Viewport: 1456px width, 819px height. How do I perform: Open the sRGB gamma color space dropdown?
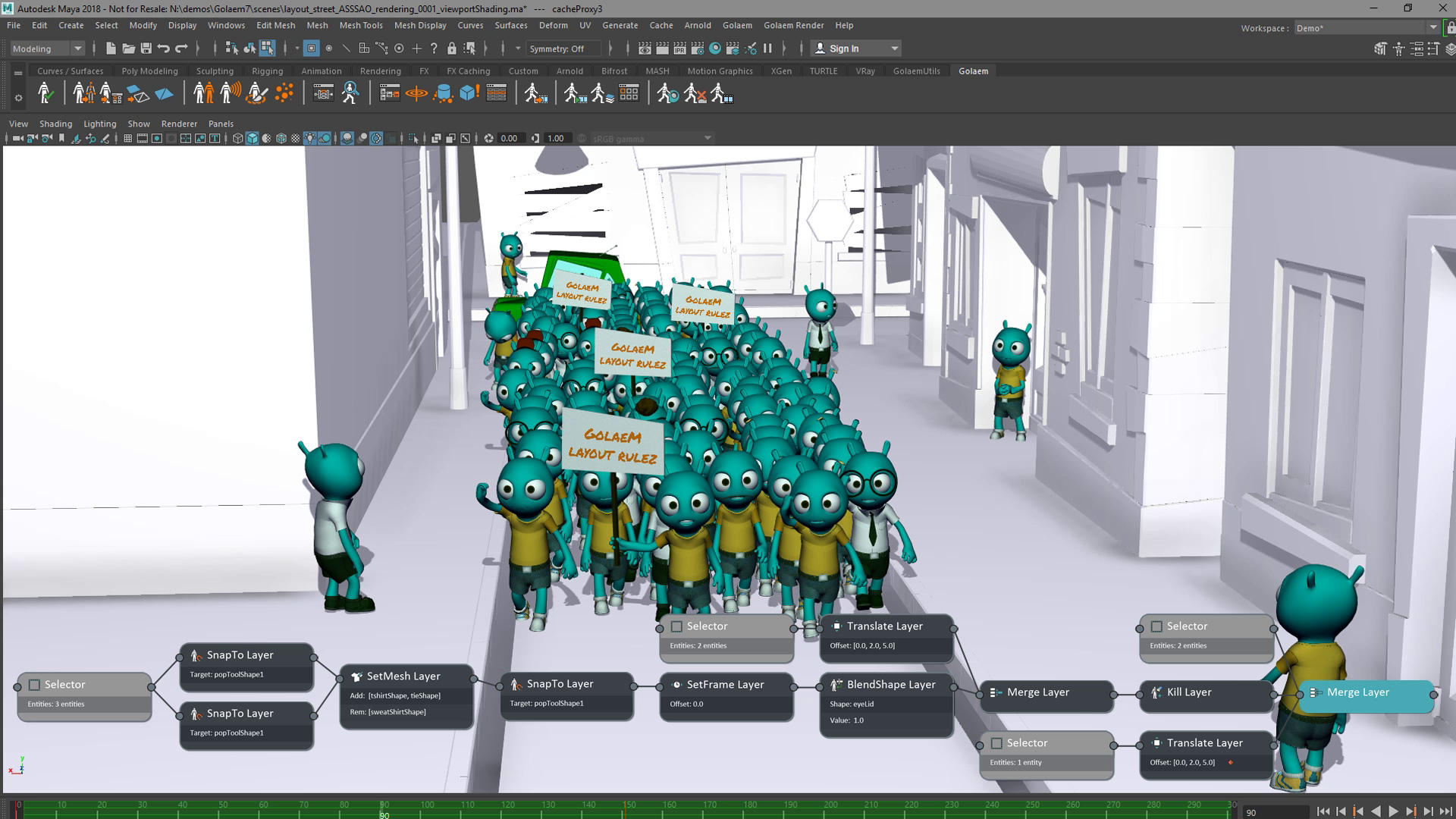[652, 138]
